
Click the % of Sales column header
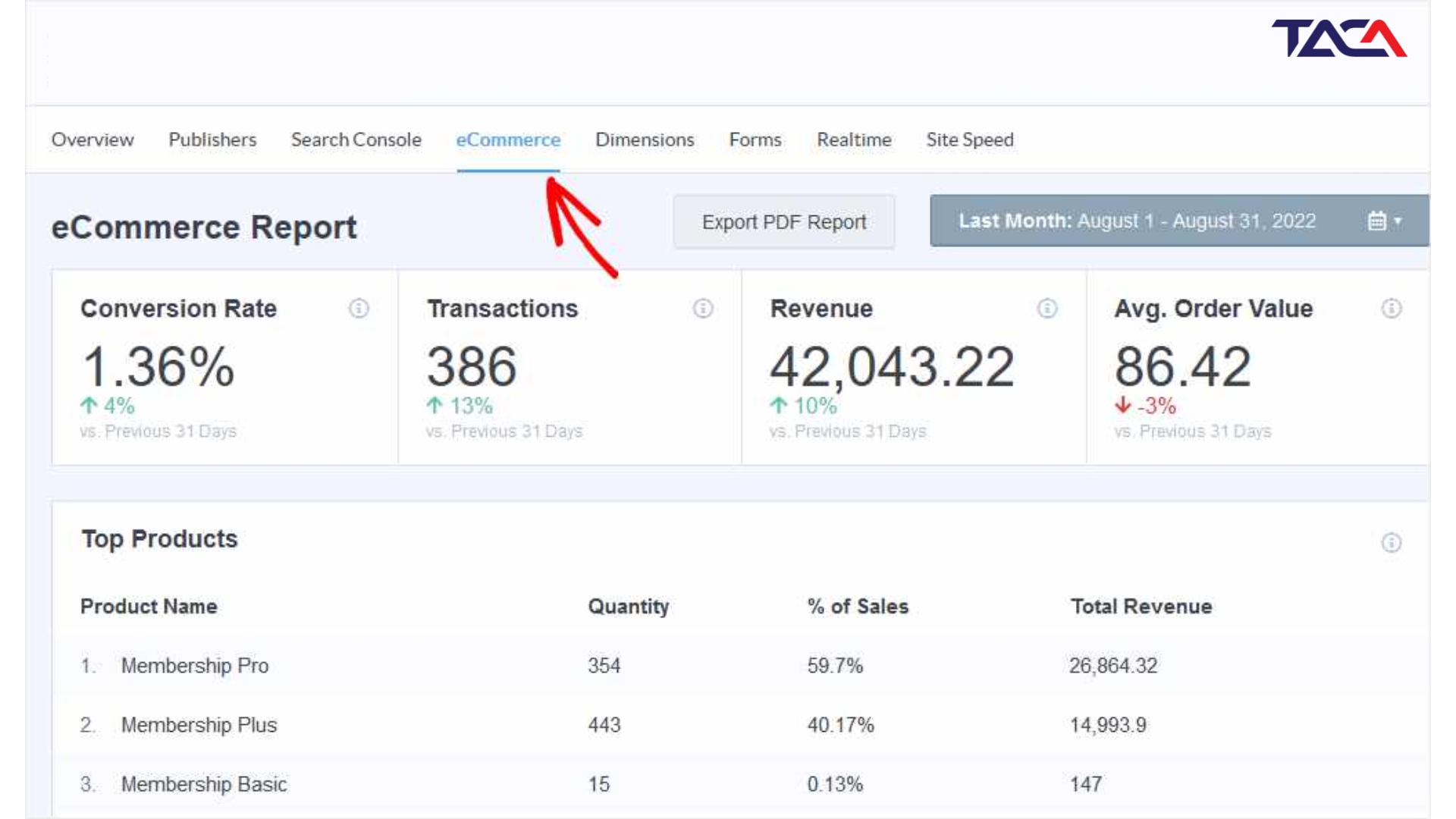(x=858, y=607)
